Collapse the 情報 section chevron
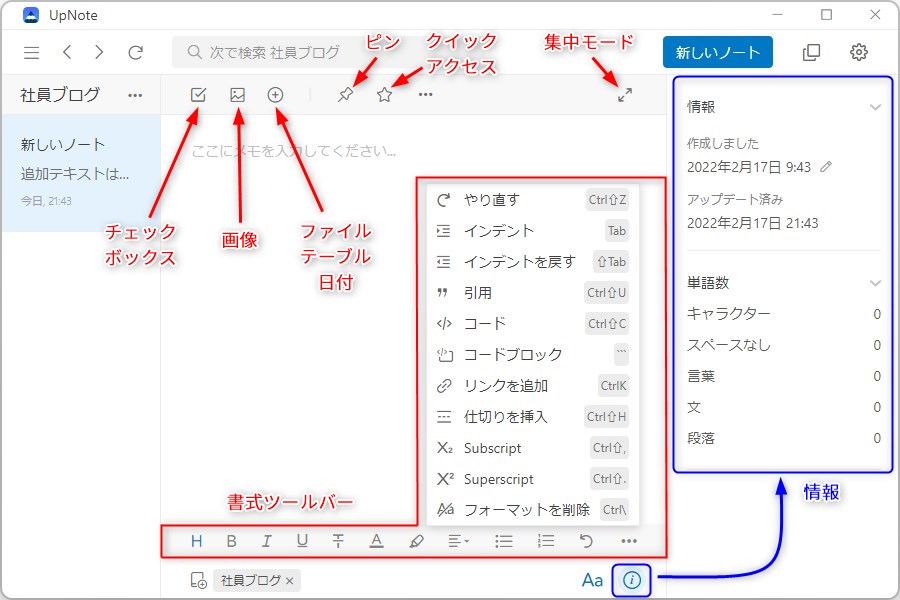Viewport: 900px width, 600px height. pyautogui.click(x=875, y=107)
